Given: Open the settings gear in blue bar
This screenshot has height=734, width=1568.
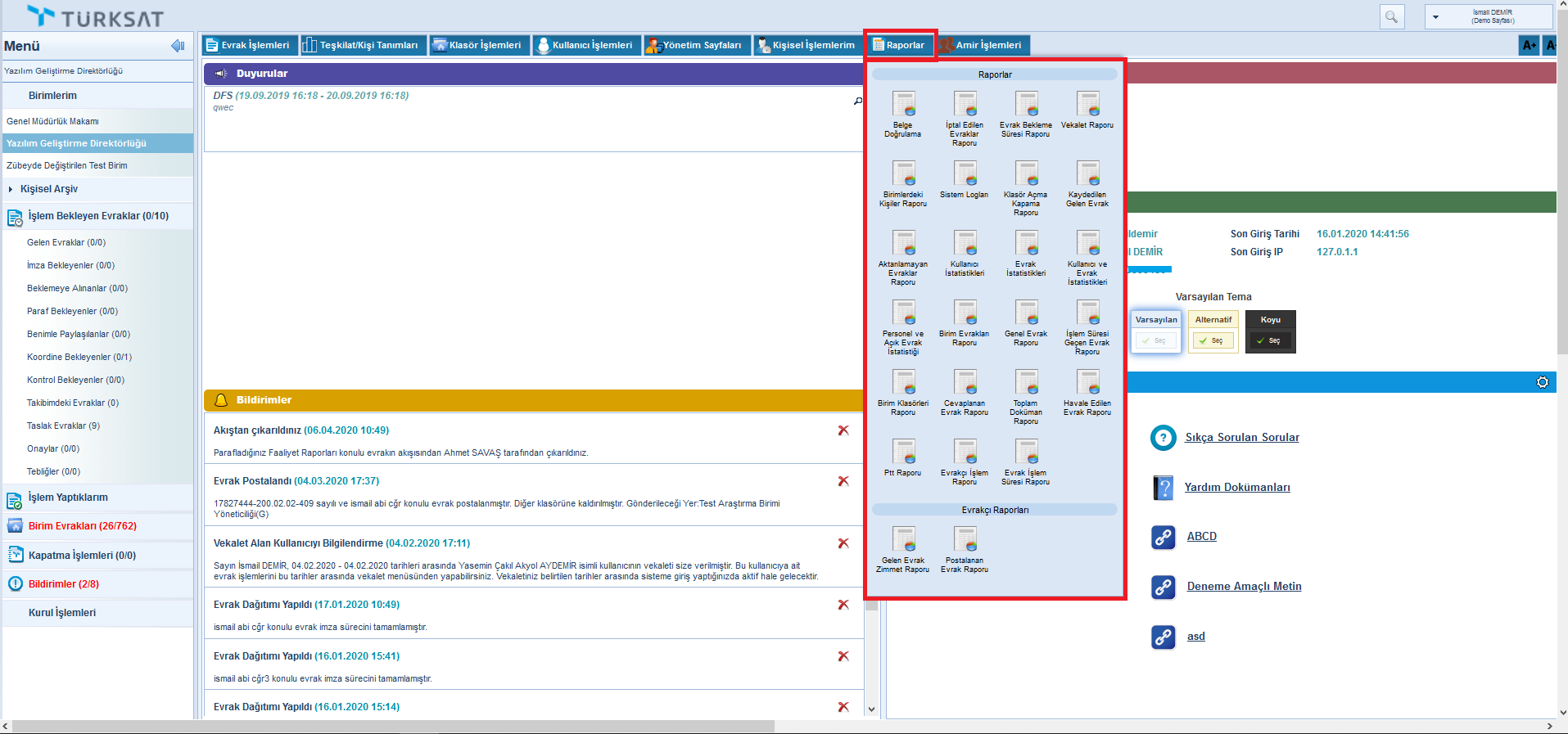Looking at the screenshot, I should coord(1543,382).
